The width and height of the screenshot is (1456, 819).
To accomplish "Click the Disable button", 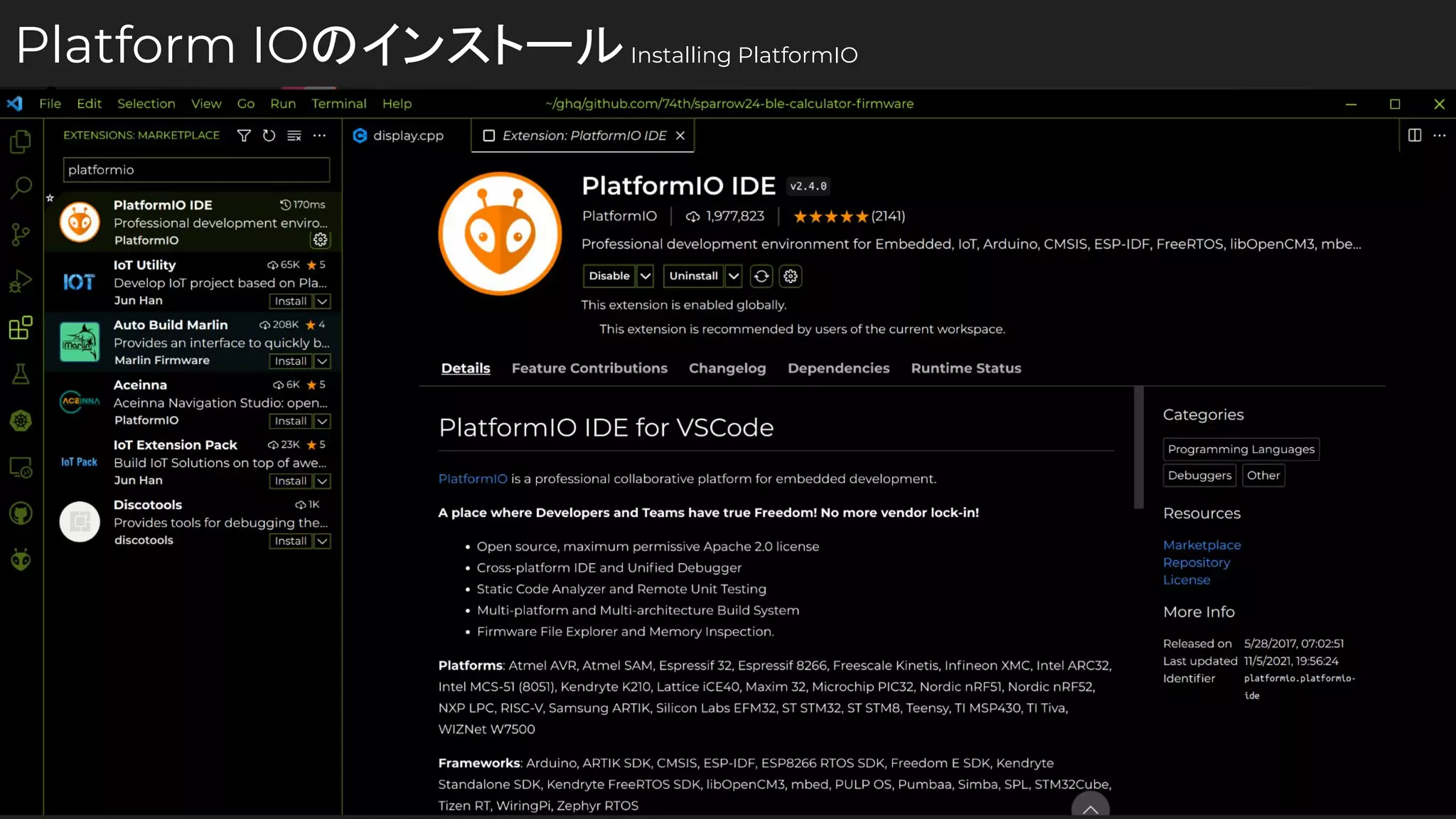I will pyautogui.click(x=609, y=276).
